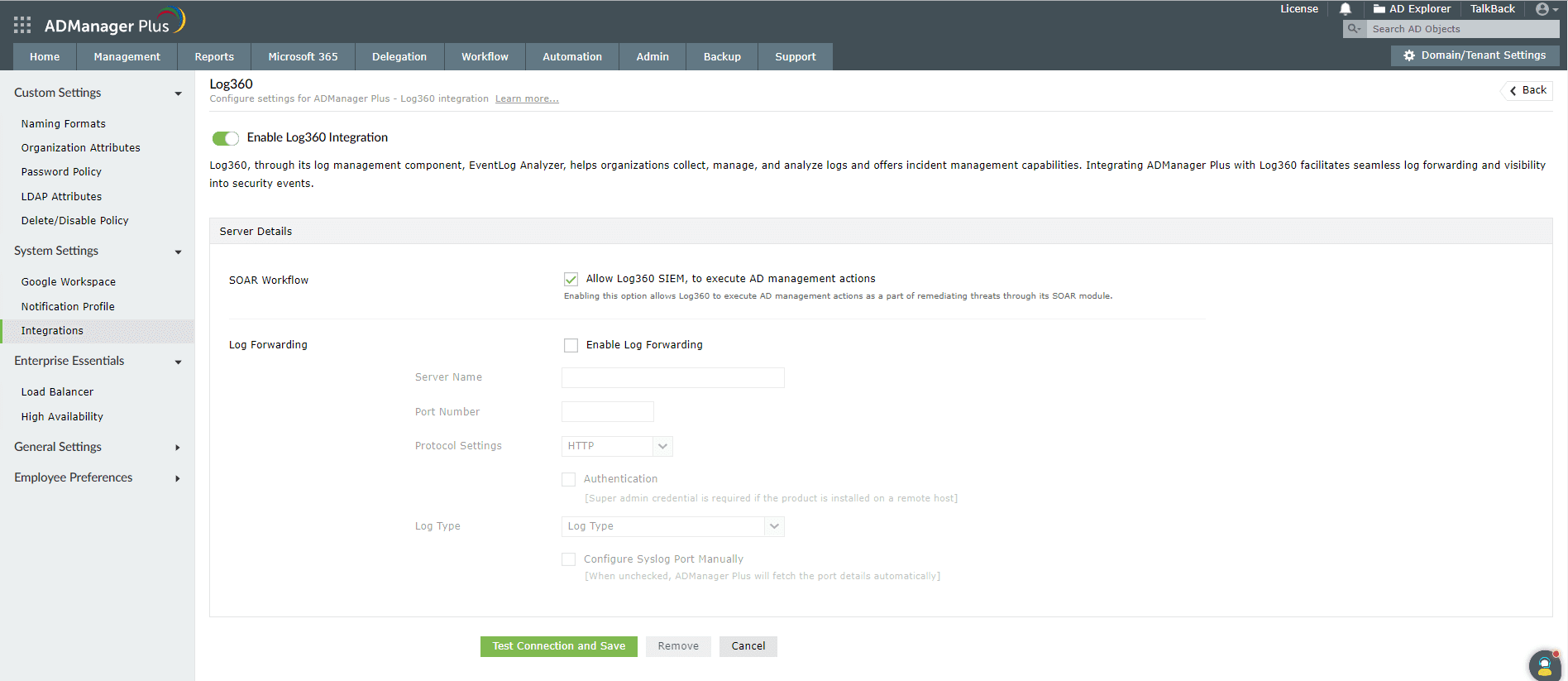Open the Workflow tab
This screenshot has width=1568, height=681.
click(485, 56)
